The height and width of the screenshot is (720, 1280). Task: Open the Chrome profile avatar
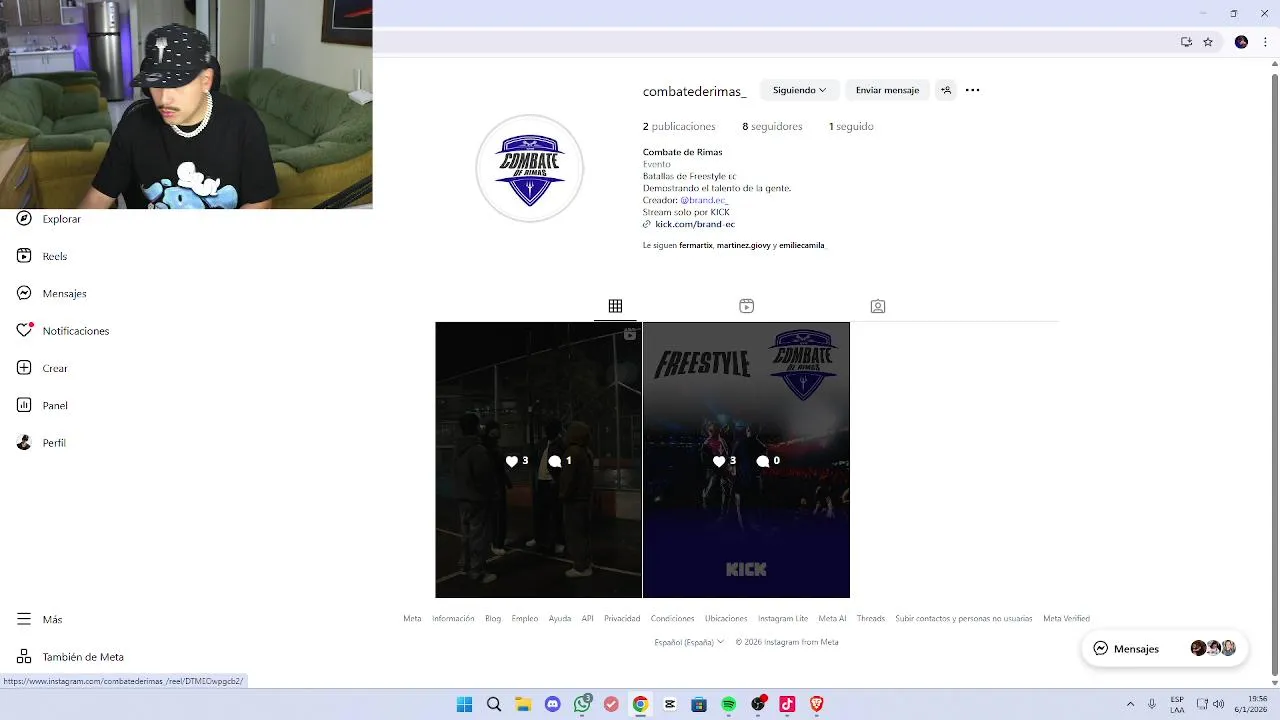1241,42
